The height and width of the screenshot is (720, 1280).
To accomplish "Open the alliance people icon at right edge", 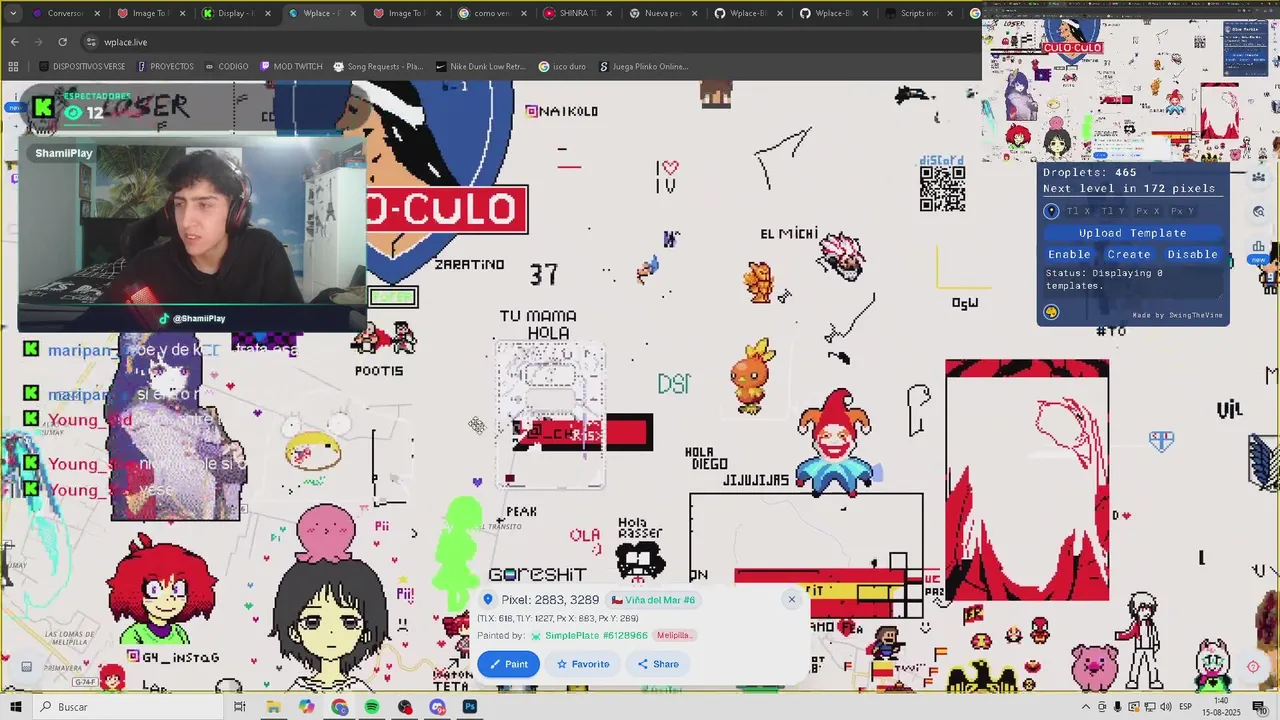I will pos(1259,177).
